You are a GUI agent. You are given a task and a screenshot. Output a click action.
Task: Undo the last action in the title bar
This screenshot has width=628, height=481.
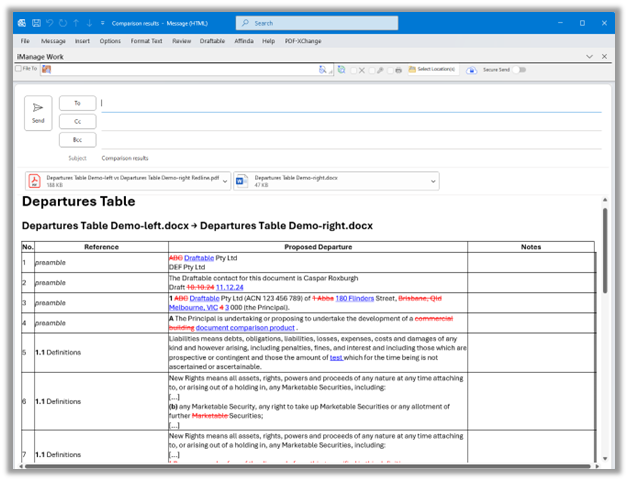(x=50, y=23)
